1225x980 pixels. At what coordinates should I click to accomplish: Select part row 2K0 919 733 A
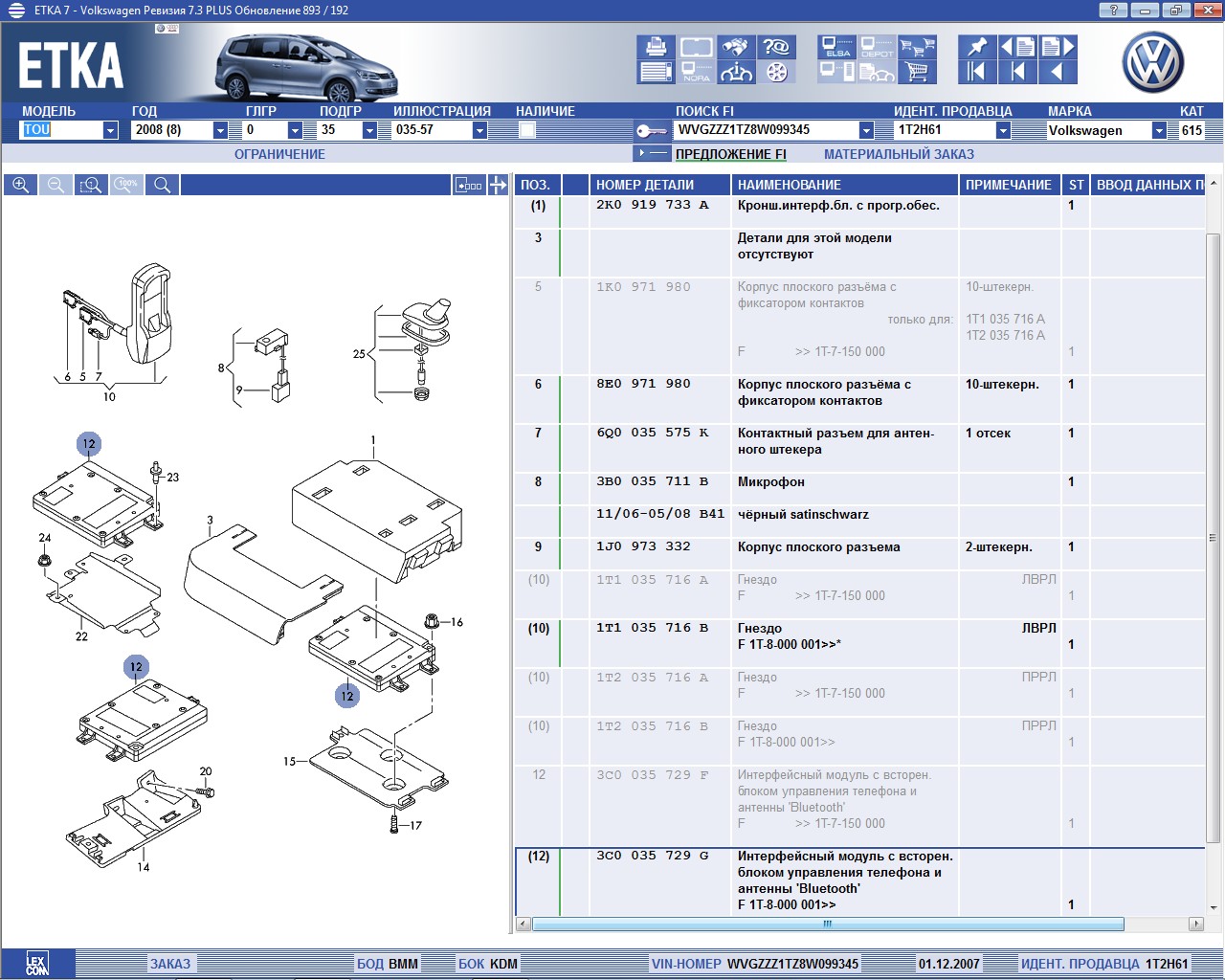click(x=859, y=212)
